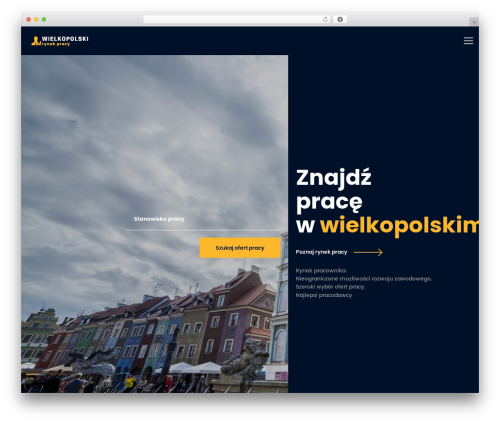
Task: Click the red close window button
Action: pos(29,20)
